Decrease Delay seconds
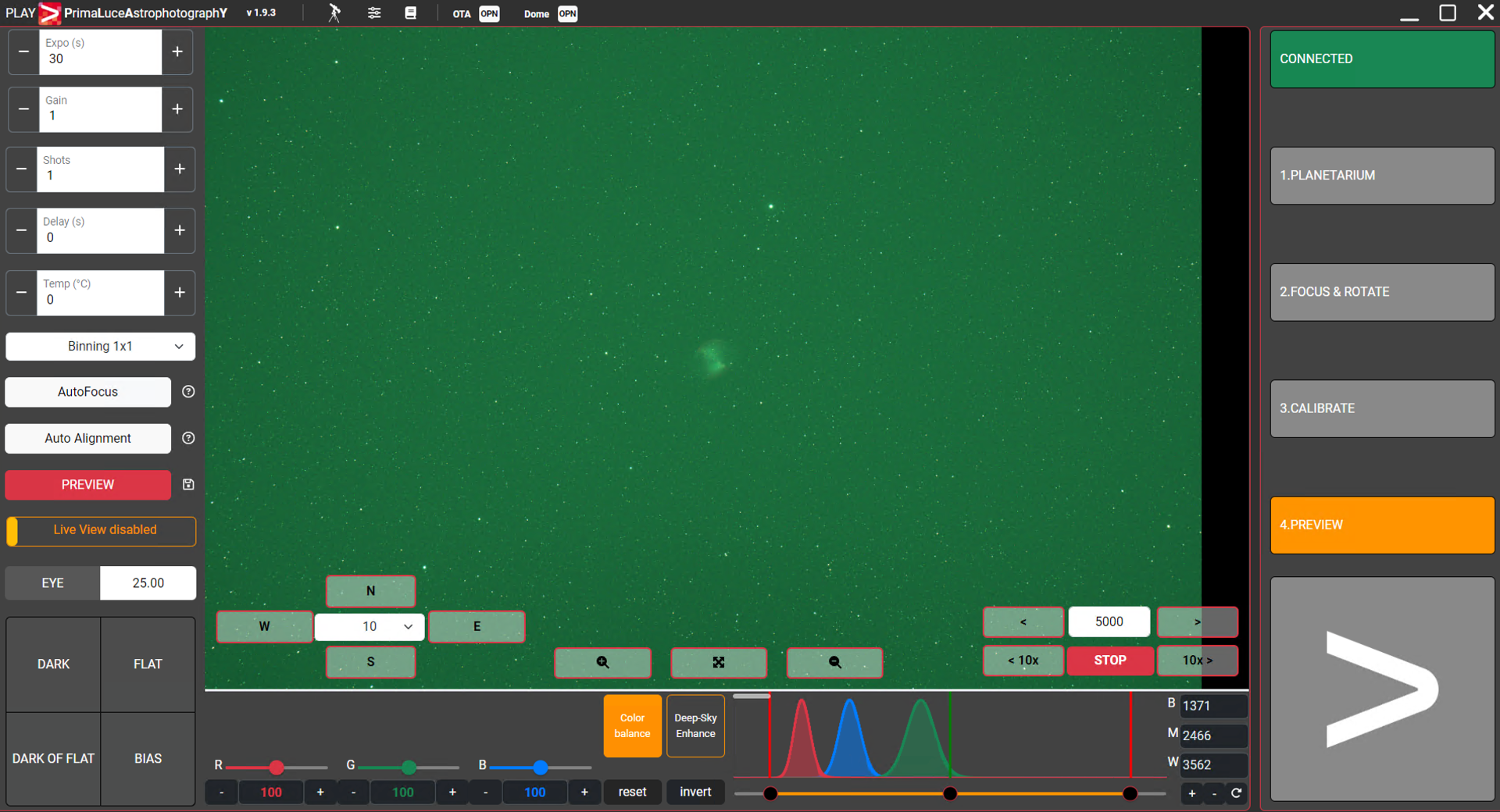 tap(21, 230)
